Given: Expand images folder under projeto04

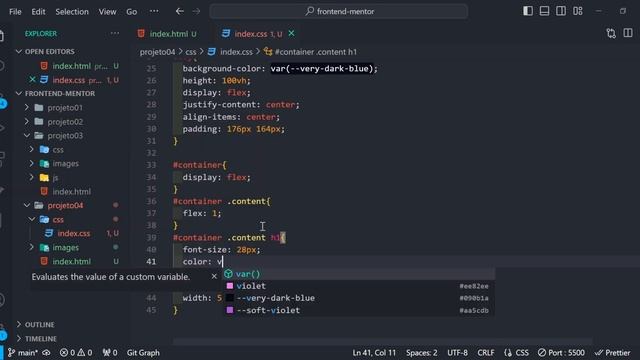Looking at the screenshot, I should [65, 247].
